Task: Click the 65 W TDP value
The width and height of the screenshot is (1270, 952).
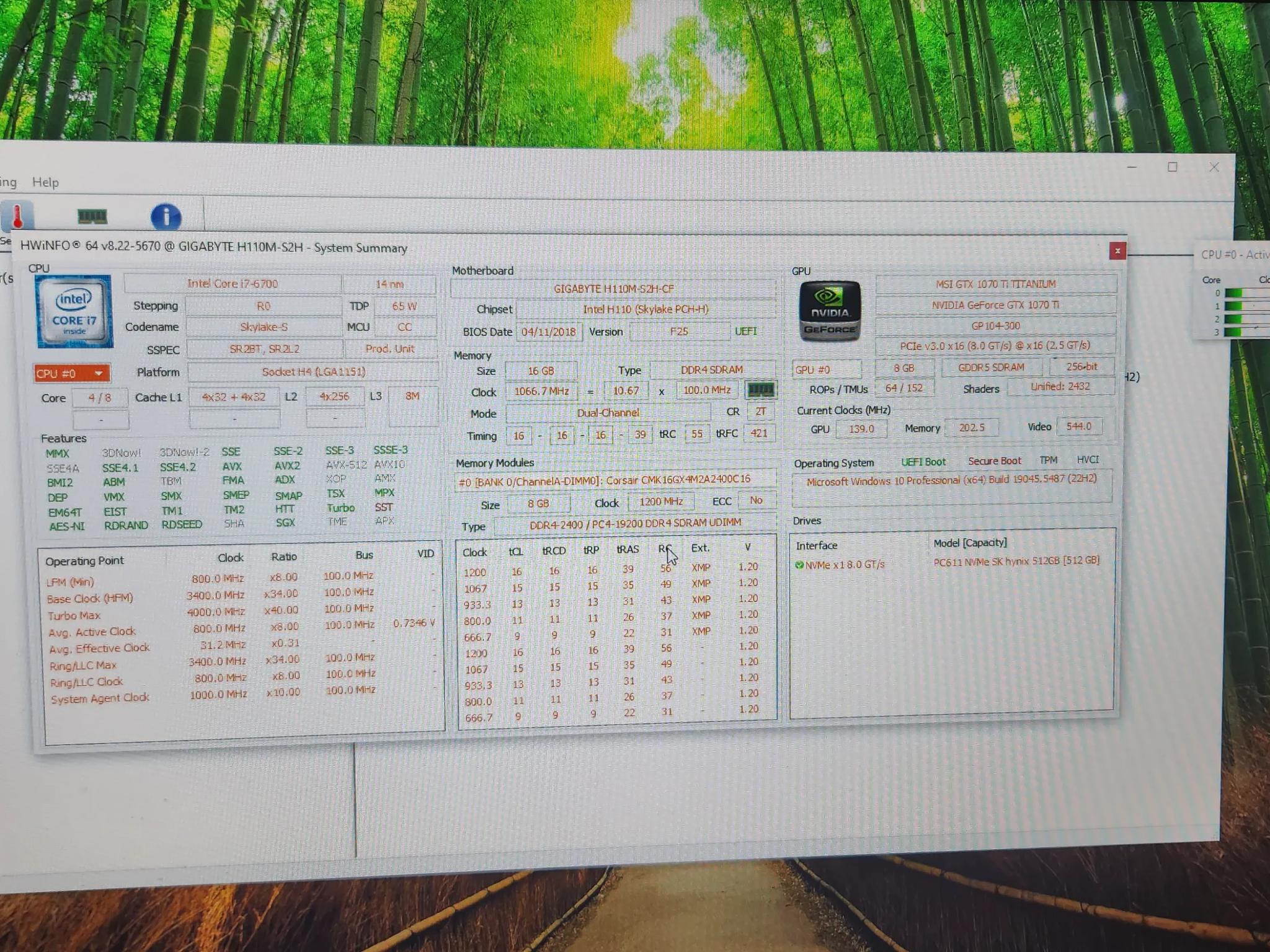Action: (404, 306)
